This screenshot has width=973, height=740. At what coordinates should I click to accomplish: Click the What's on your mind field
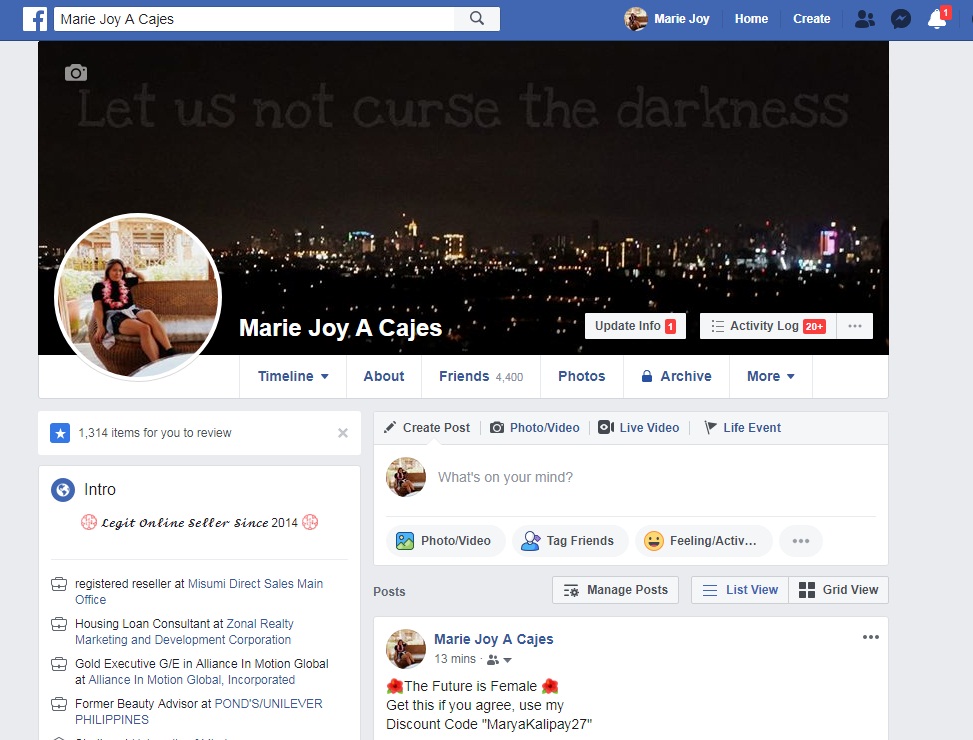point(505,477)
